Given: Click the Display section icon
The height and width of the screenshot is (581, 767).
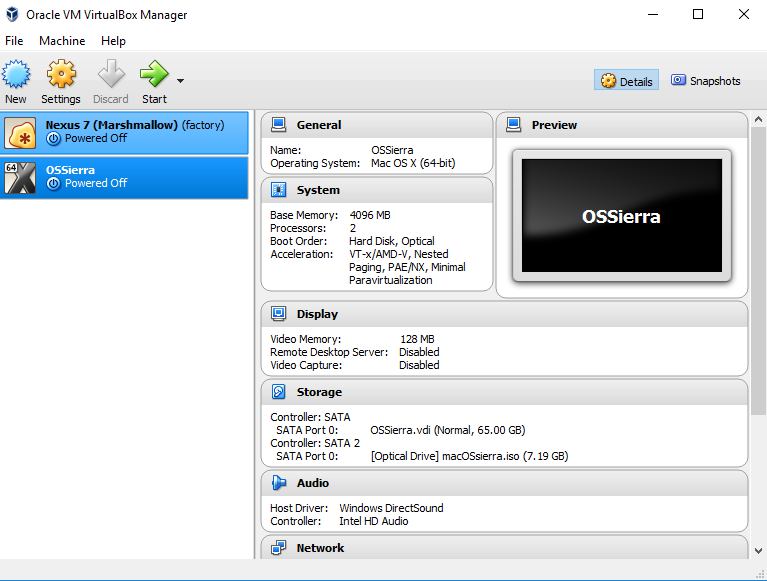Looking at the screenshot, I should [279, 313].
